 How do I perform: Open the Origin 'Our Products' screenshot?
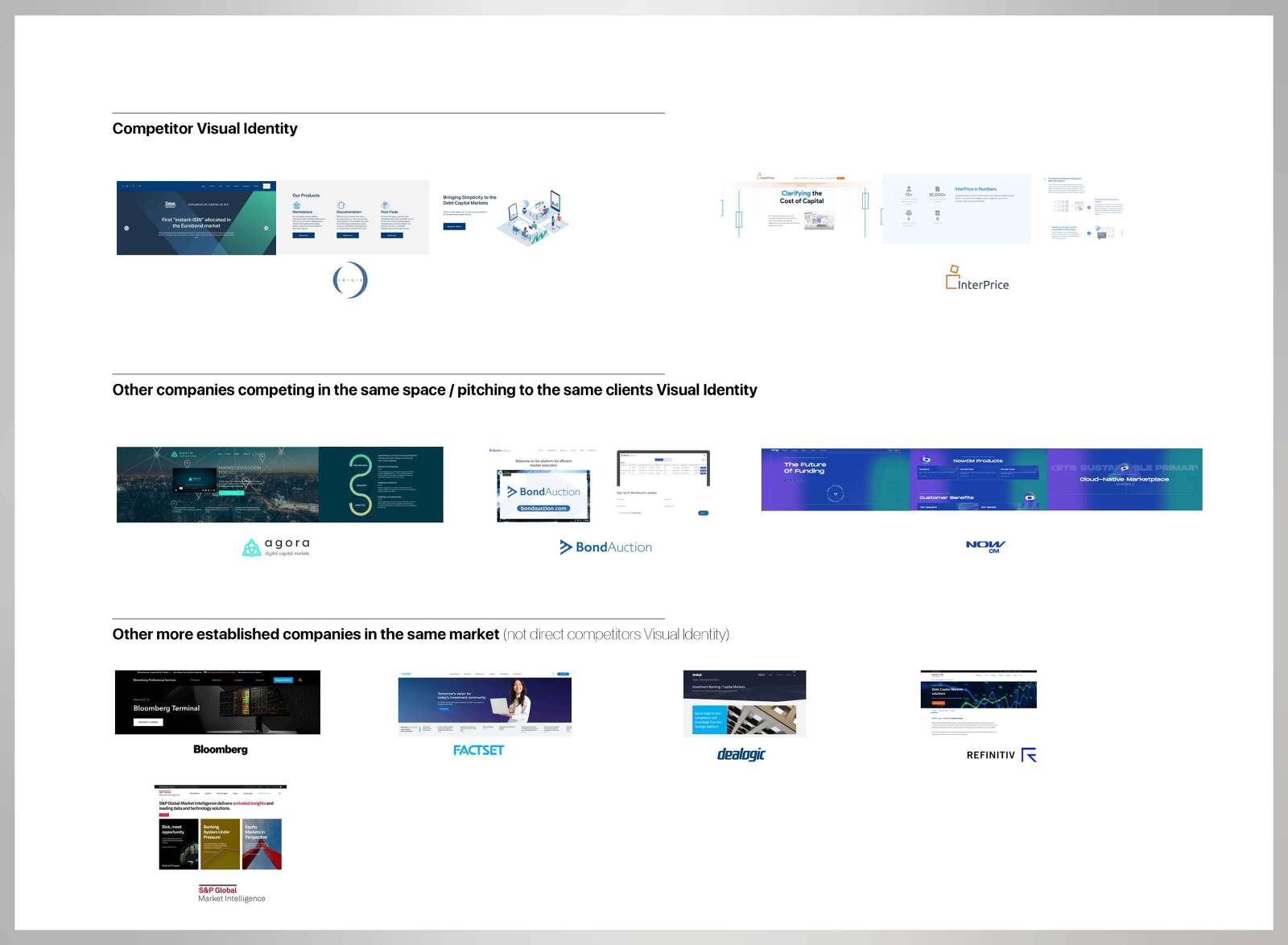pos(353,217)
